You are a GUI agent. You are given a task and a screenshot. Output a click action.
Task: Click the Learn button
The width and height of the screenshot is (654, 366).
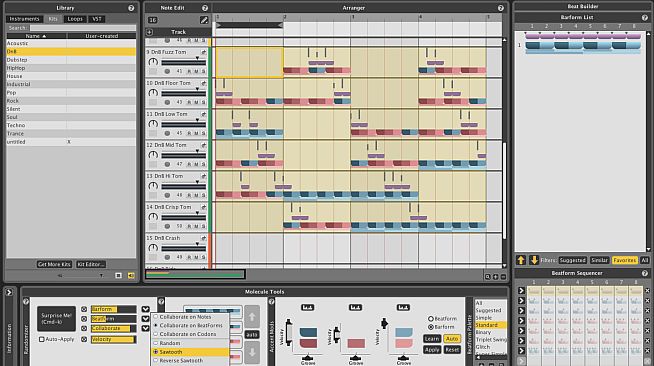pyautogui.click(x=432, y=339)
